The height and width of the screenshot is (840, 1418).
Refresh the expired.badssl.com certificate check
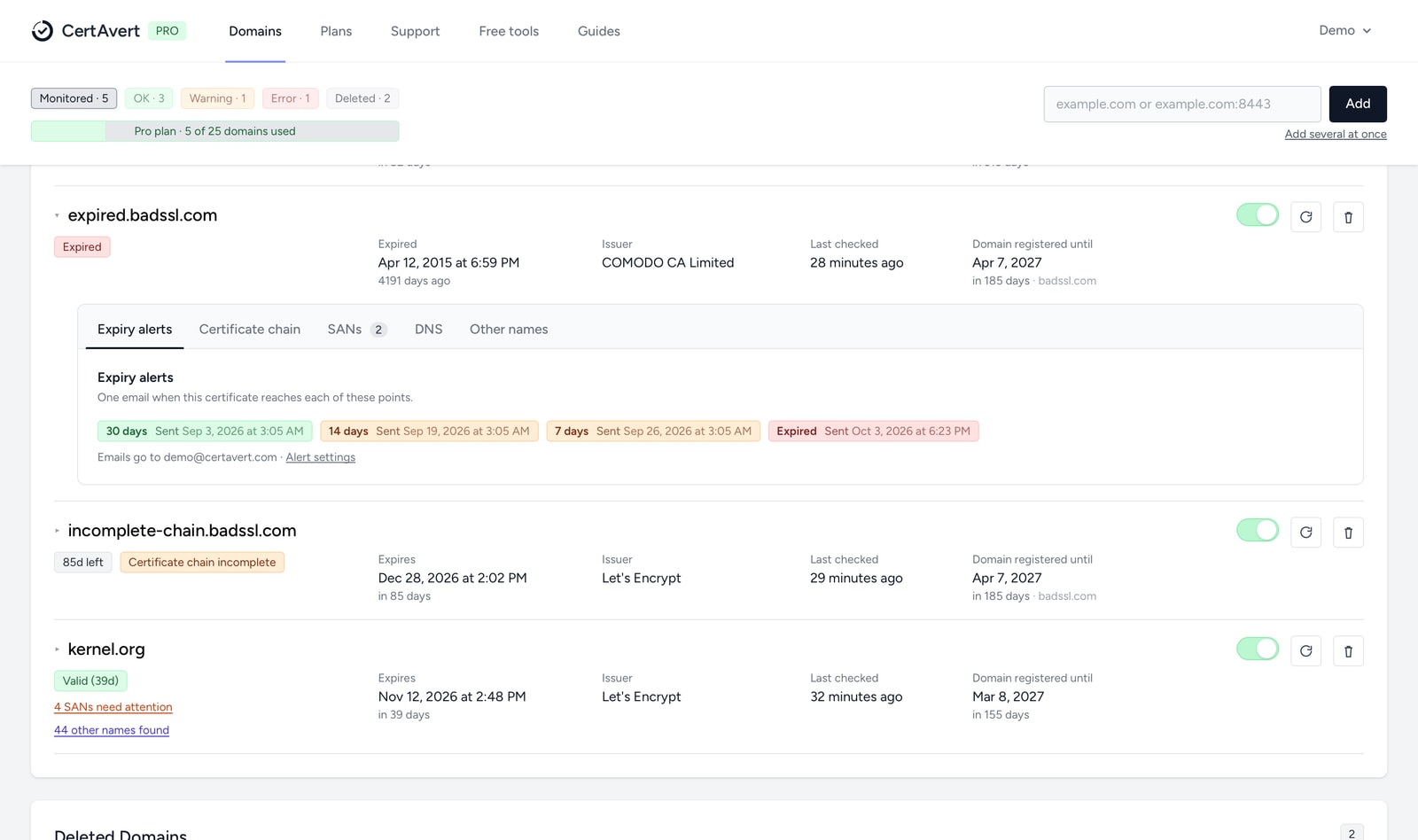[1305, 217]
